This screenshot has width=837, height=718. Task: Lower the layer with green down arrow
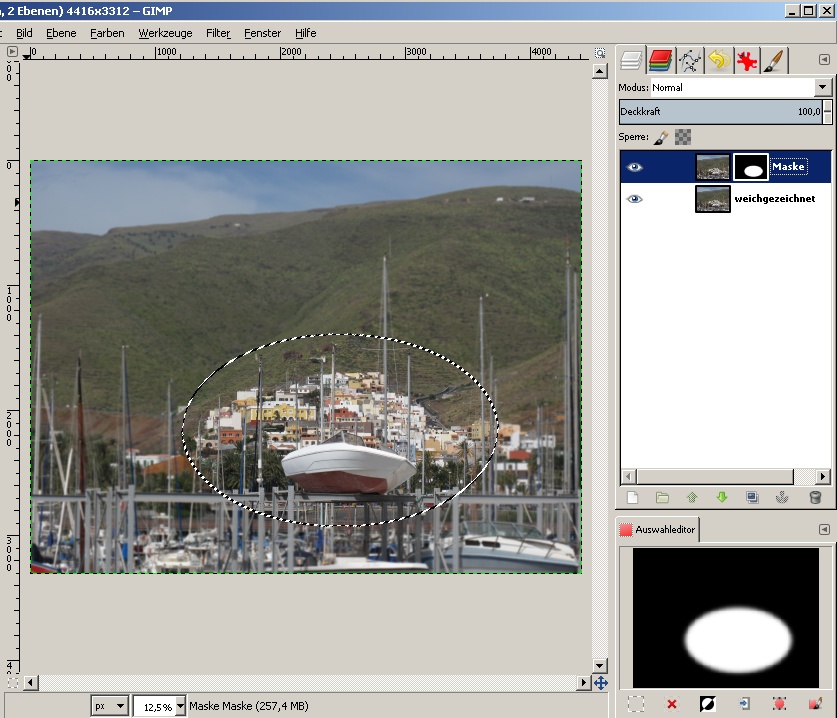(722, 497)
